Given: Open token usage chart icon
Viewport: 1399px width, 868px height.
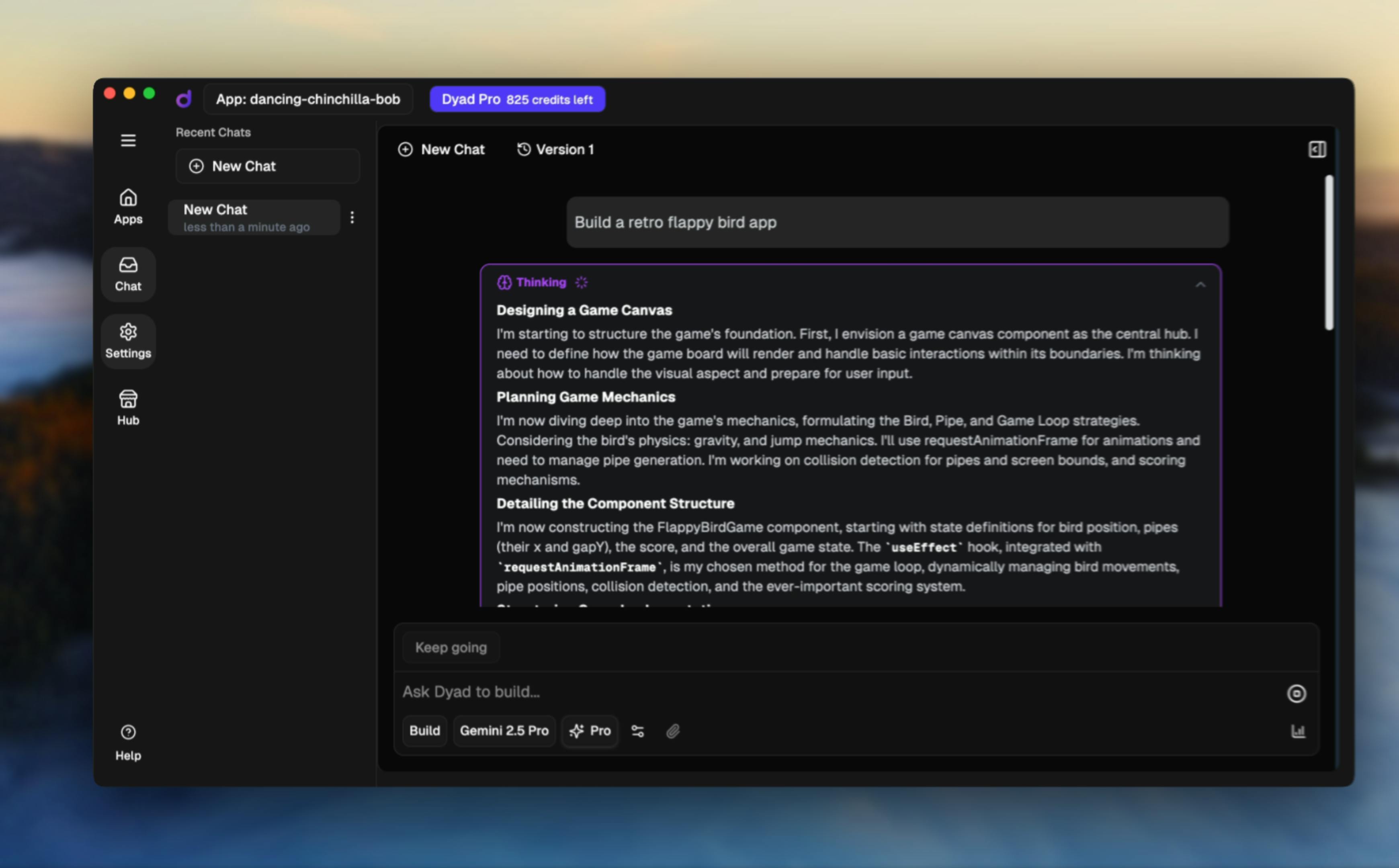Looking at the screenshot, I should click(1297, 731).
